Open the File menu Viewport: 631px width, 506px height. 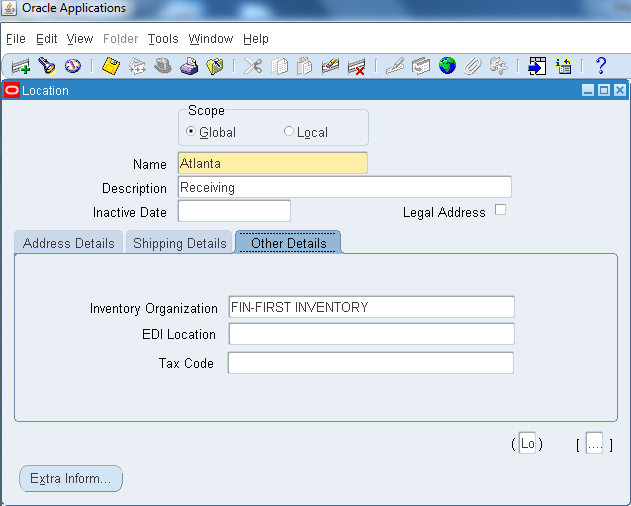(x=16, y=39)
